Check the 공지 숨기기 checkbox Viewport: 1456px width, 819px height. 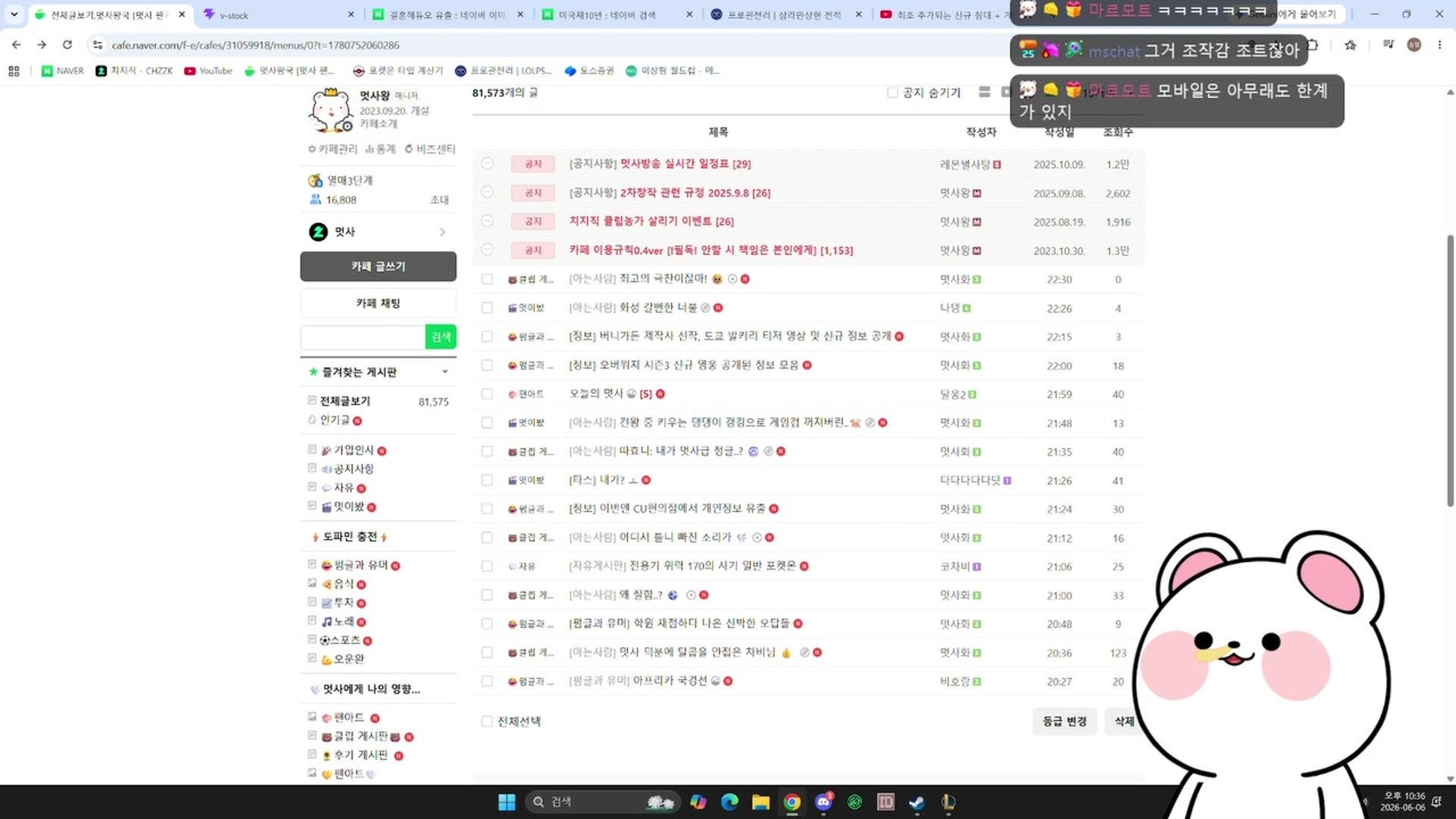(893, 93)
